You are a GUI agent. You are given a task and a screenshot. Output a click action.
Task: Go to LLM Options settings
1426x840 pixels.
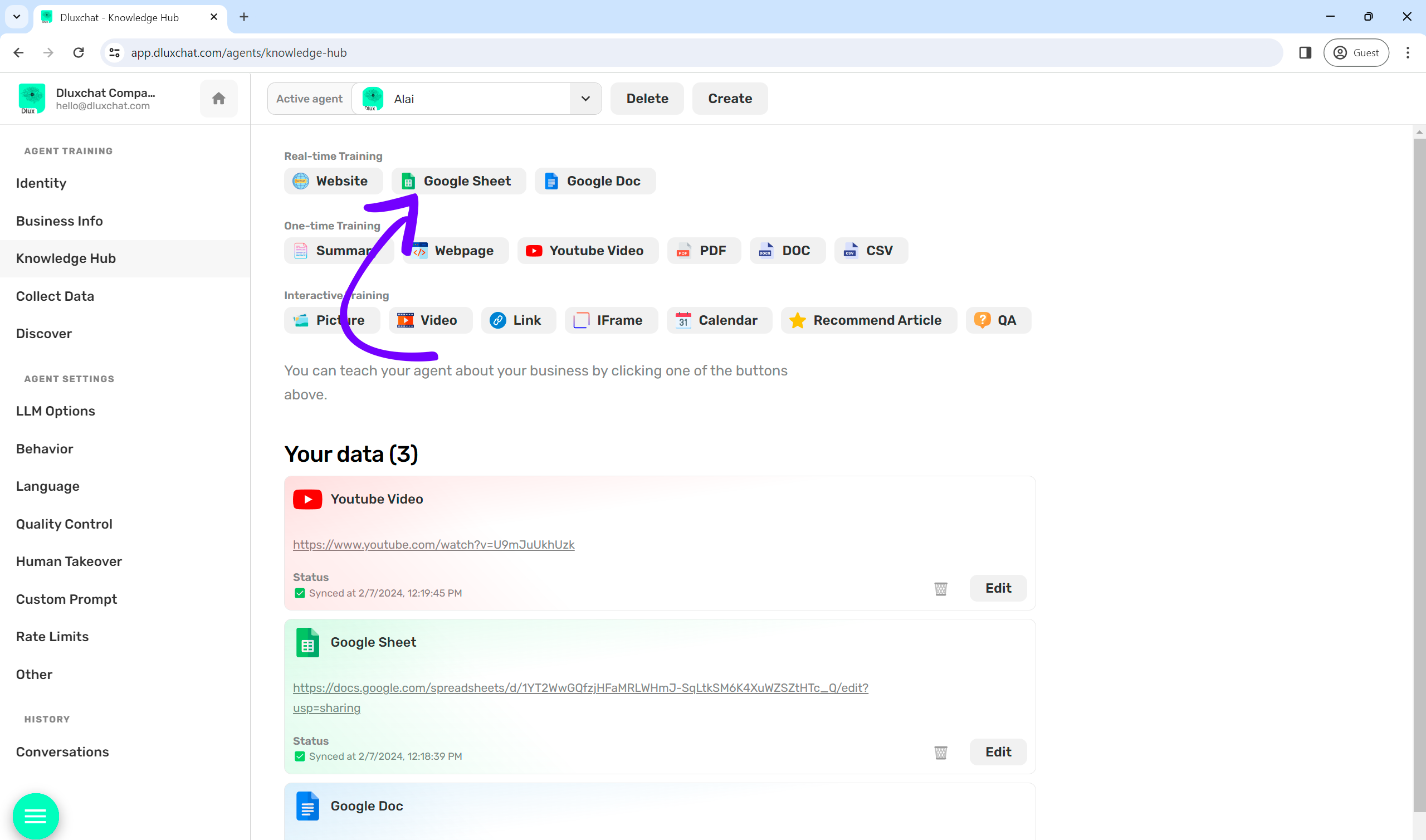(x=56, y=411)
